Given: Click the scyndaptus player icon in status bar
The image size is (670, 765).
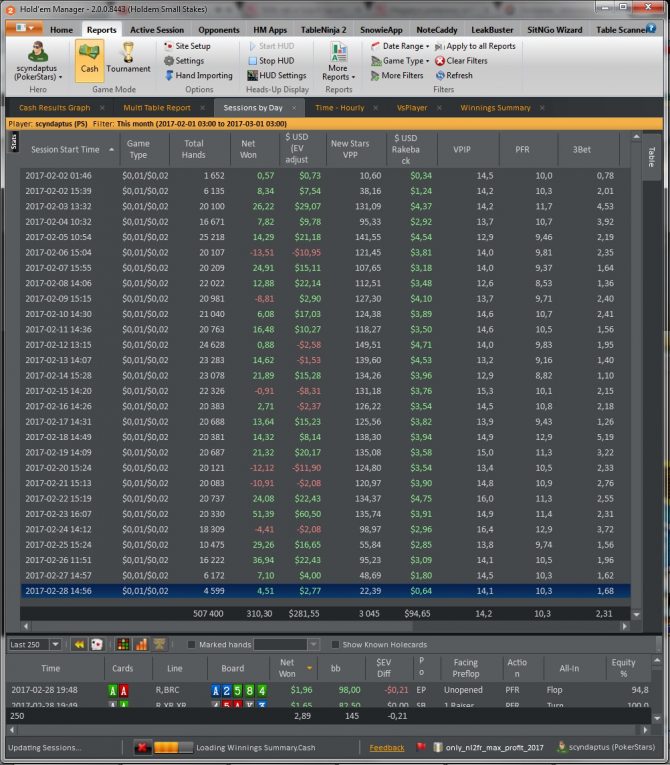Looking at the screenshot, I should click(562, 746).
